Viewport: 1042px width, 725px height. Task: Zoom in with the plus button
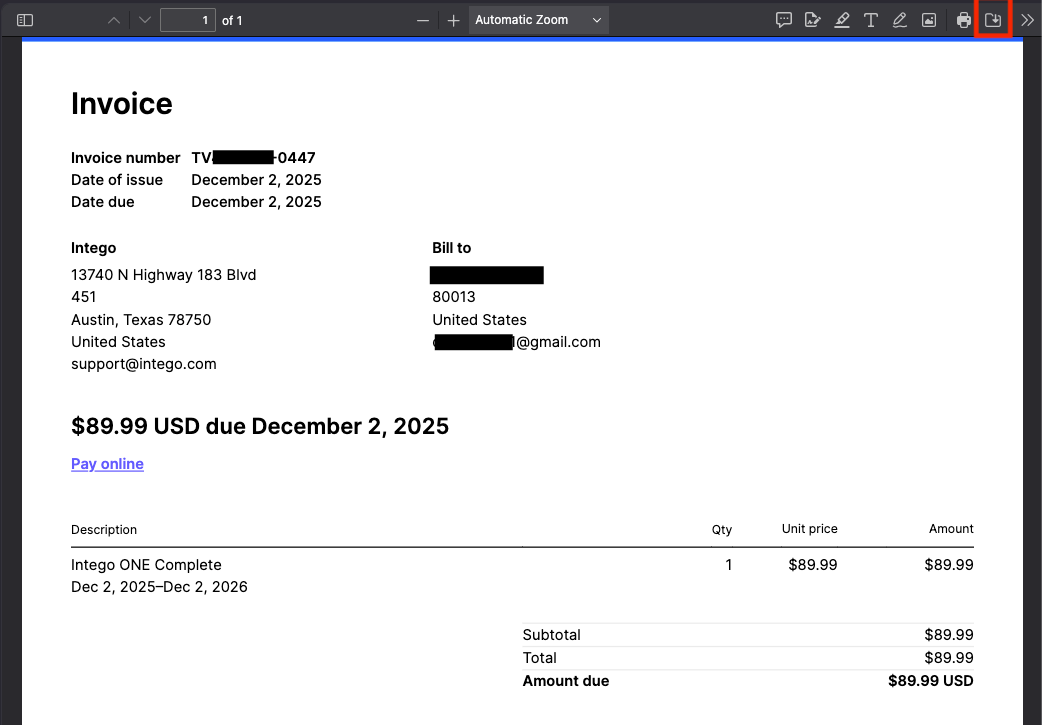[x=453, y=21]
